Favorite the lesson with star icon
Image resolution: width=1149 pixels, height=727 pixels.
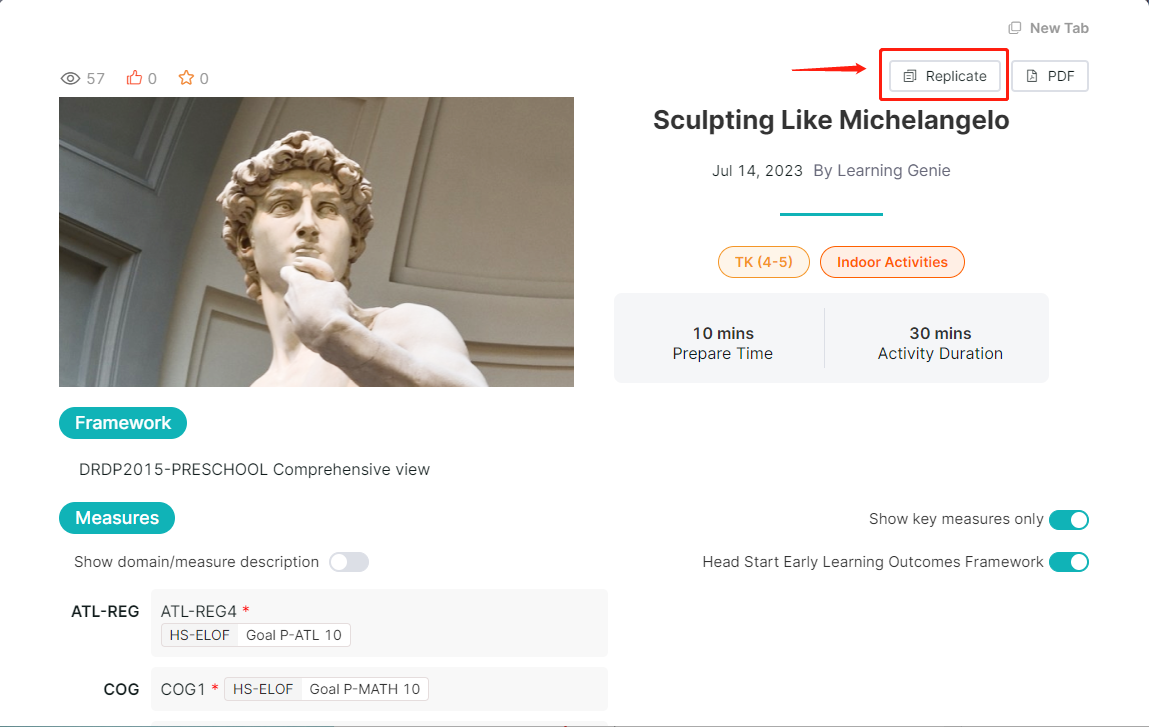(186, 78)
